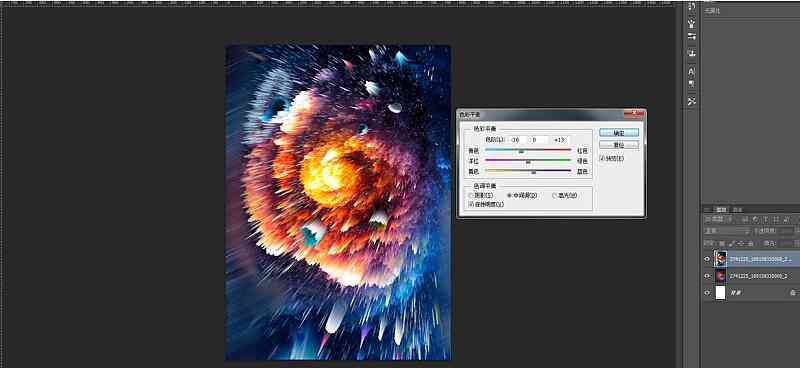Open the crossed-tools presets icon in the dock
800x368 pixels.
pos(691,101)
